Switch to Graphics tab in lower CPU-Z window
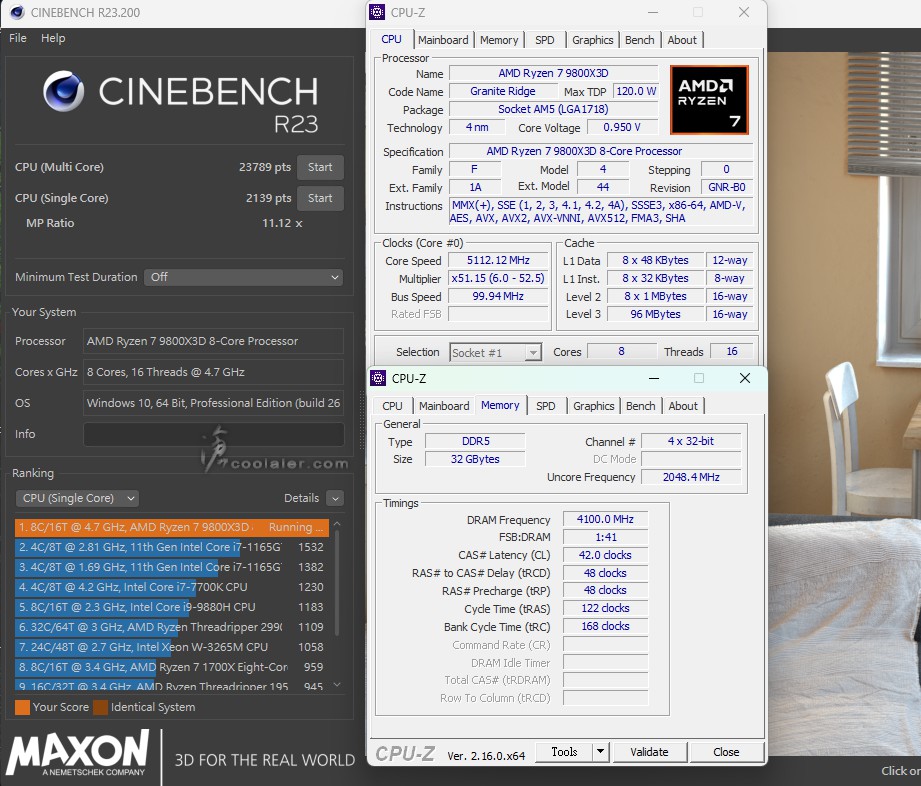Image resolution: width=921 pixels, height=786 pixels. [x=594, y=406]
